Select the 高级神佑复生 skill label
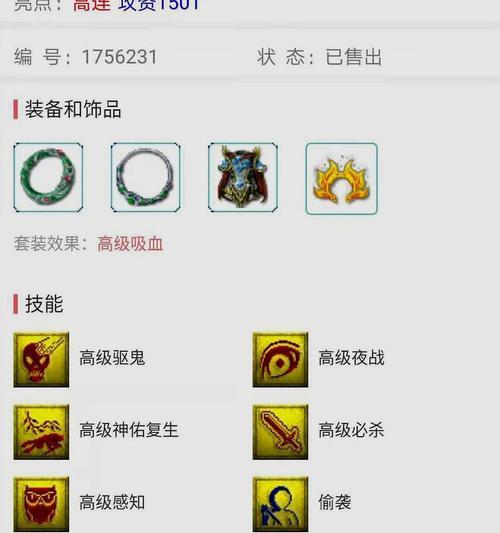Screen dimensions: 500x533 point(129,430)
